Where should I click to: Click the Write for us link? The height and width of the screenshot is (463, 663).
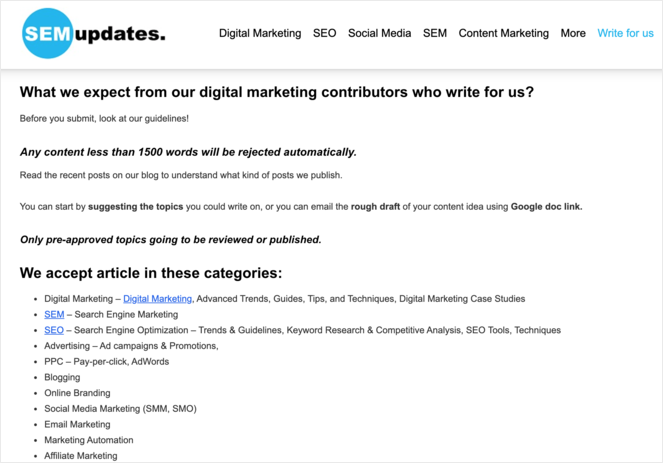tap(625, 33)
